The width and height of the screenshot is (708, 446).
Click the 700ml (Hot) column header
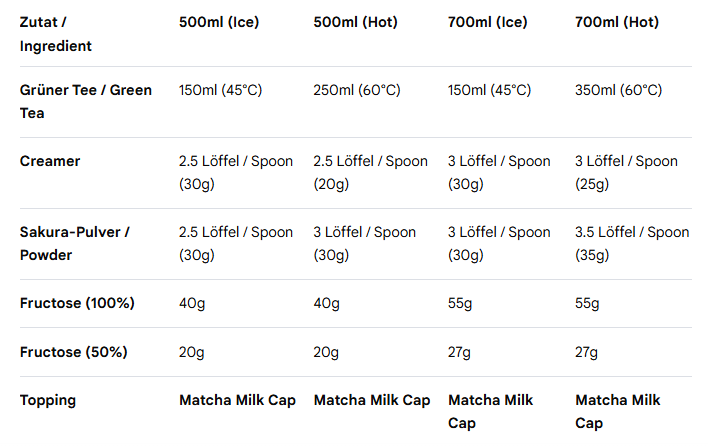617,21
